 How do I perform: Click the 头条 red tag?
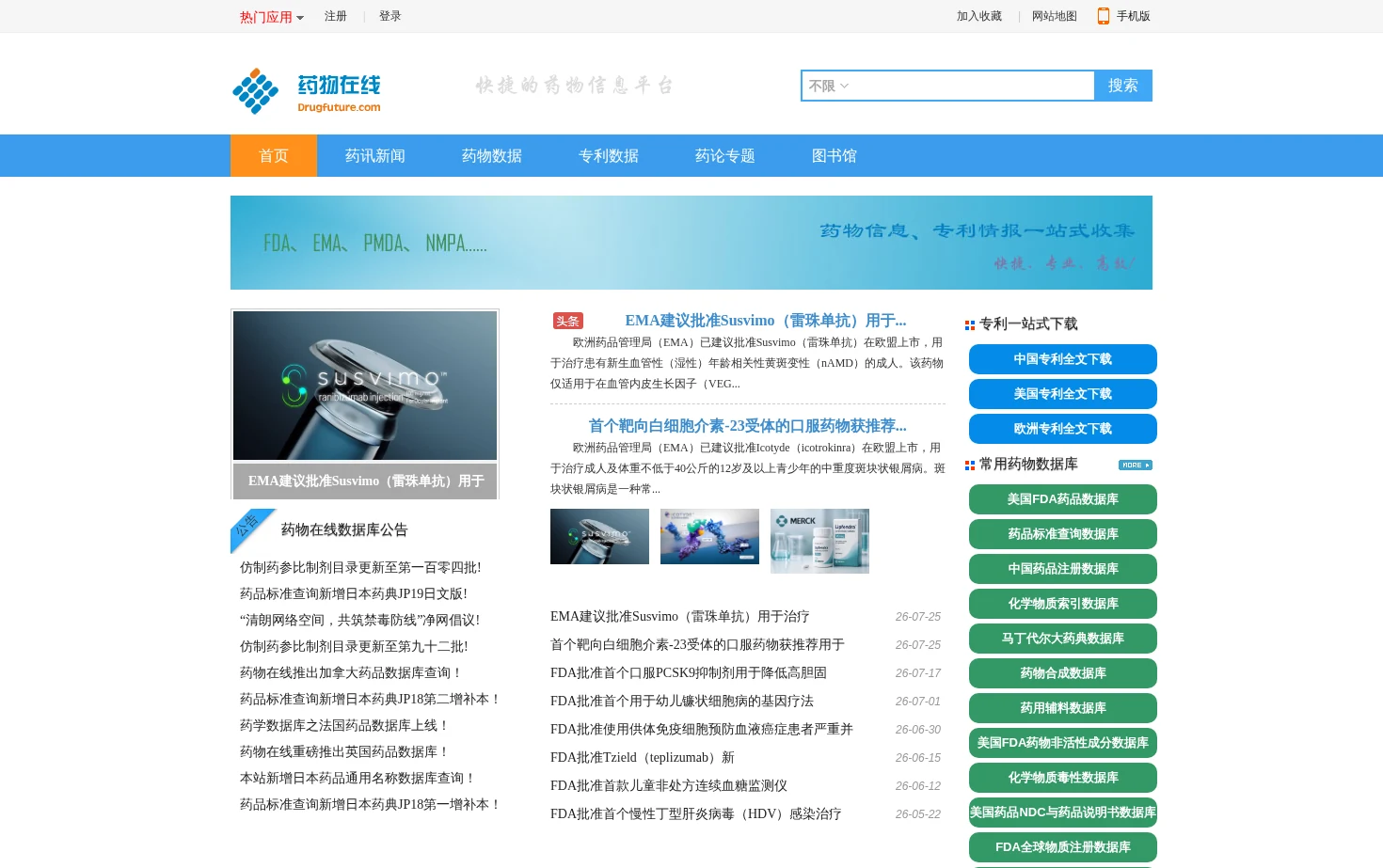(568, 321)
